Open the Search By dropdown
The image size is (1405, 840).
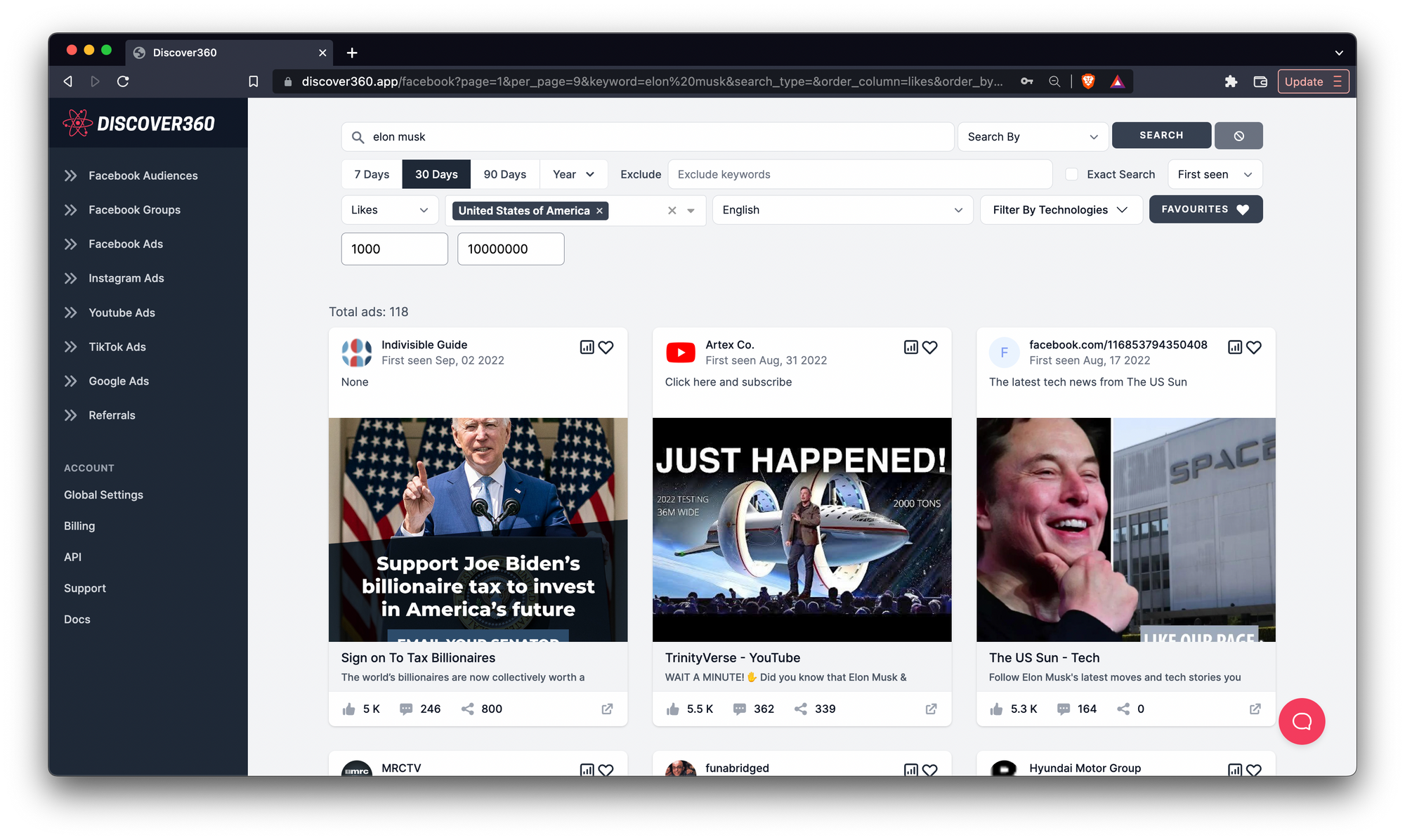tap(1033, 136)
